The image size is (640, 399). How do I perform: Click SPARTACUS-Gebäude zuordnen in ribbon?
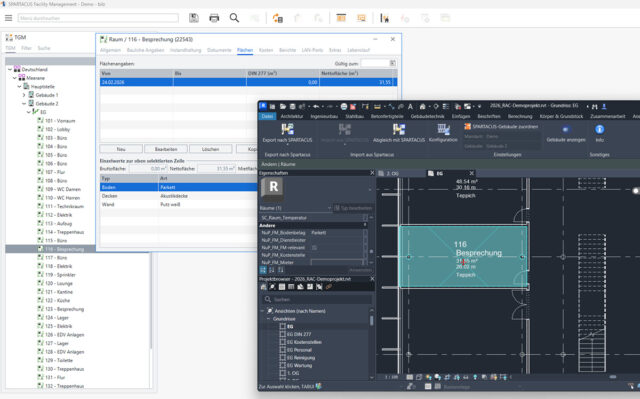pos(501,126)
